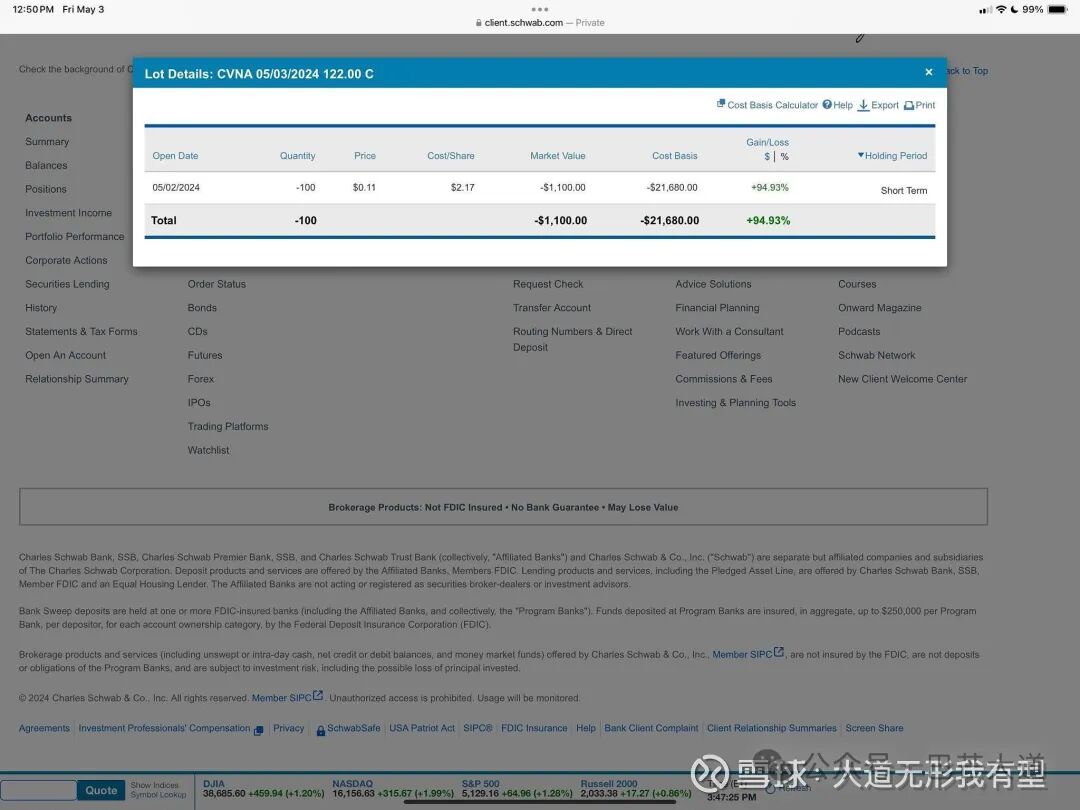Tap the battery status icon
Screen dimensions: 1080x810
click(x=1057, y=10)
